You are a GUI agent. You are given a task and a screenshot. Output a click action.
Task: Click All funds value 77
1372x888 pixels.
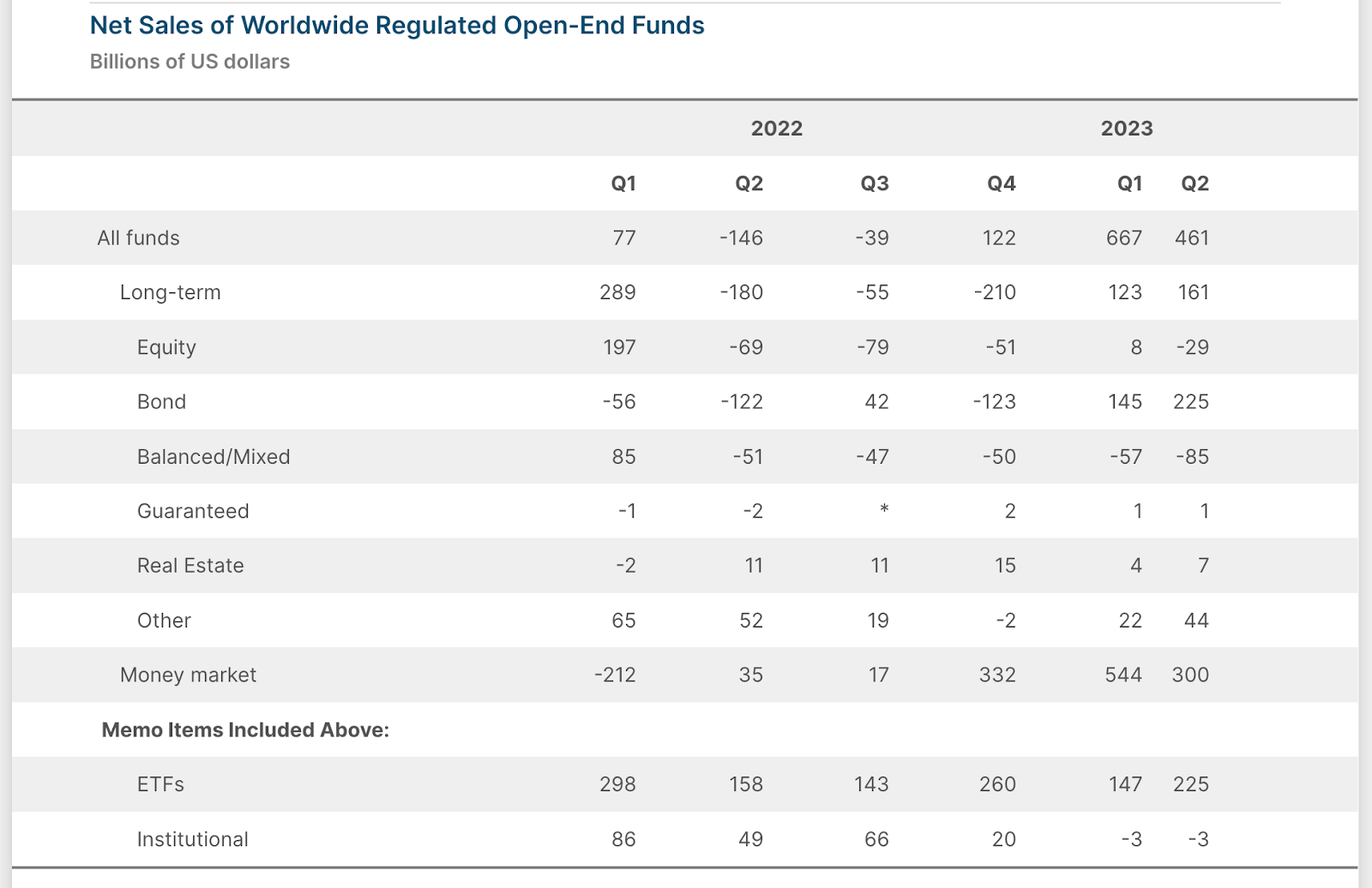tap(624, 238)
